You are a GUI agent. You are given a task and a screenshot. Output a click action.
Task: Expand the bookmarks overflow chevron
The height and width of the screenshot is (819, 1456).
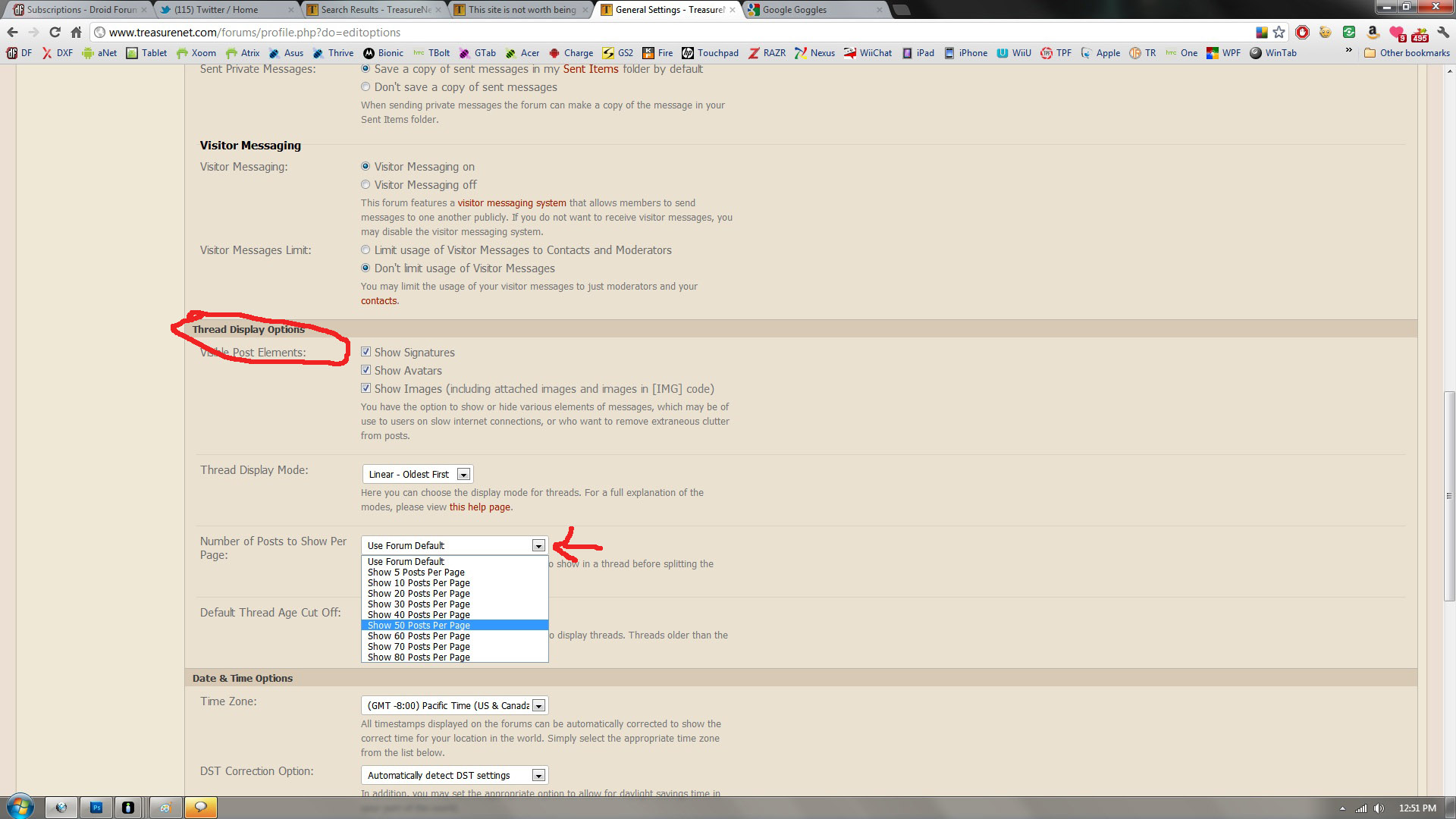click(x=1348, y=52)
